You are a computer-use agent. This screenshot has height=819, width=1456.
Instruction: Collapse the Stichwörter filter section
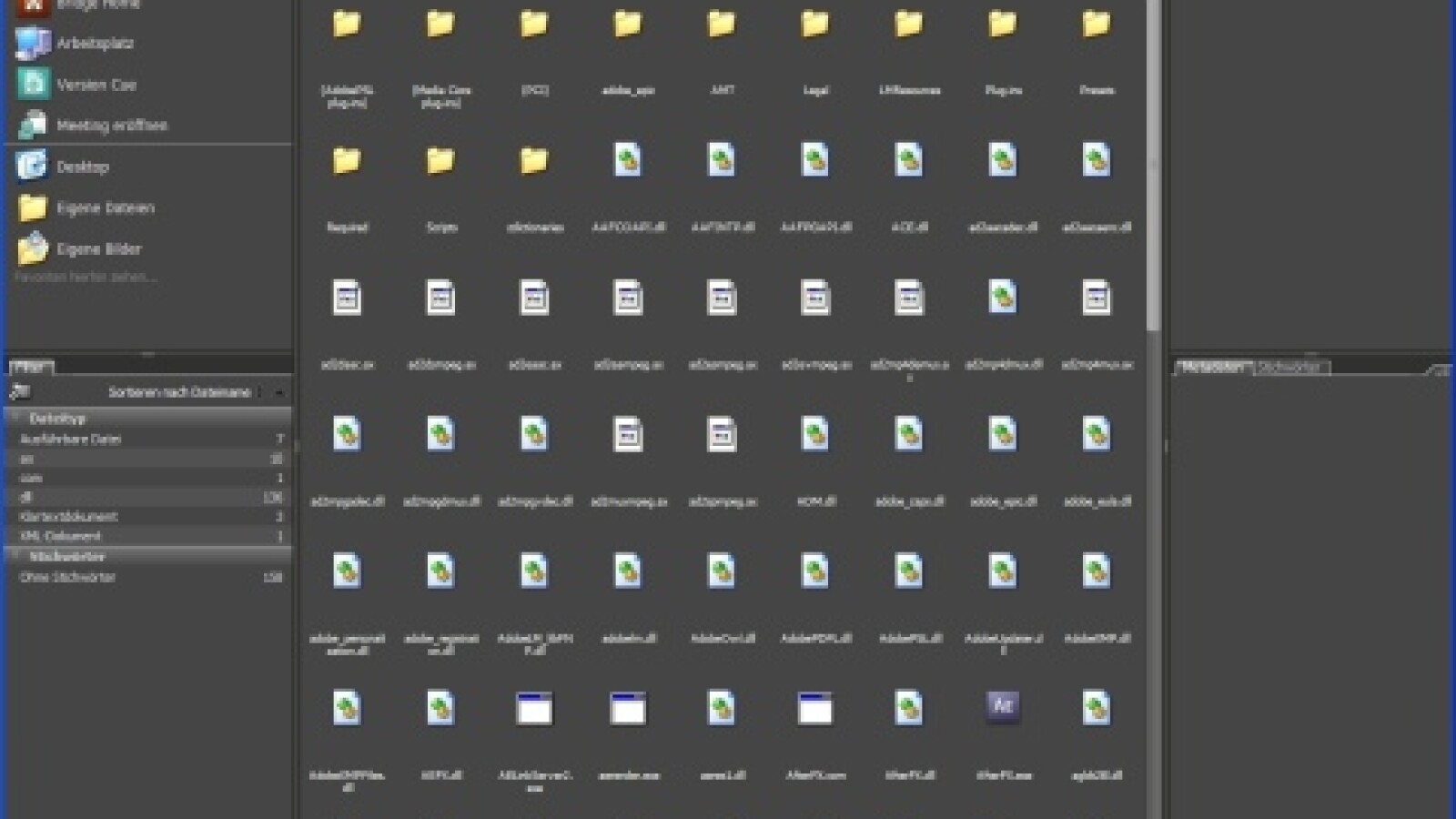pos(15,556)
